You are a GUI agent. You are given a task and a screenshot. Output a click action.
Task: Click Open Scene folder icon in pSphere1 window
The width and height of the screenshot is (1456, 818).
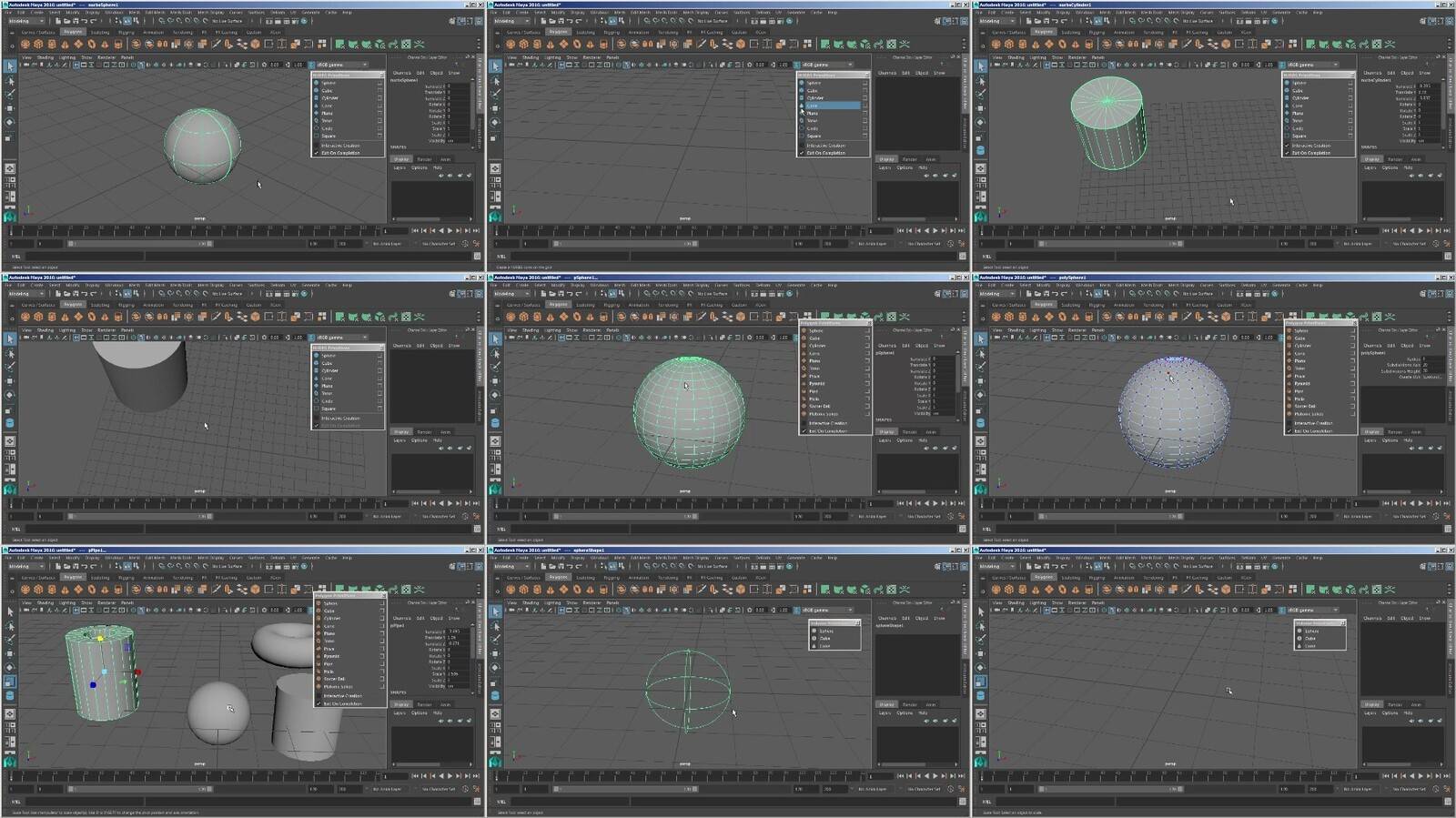pos(551,294)
